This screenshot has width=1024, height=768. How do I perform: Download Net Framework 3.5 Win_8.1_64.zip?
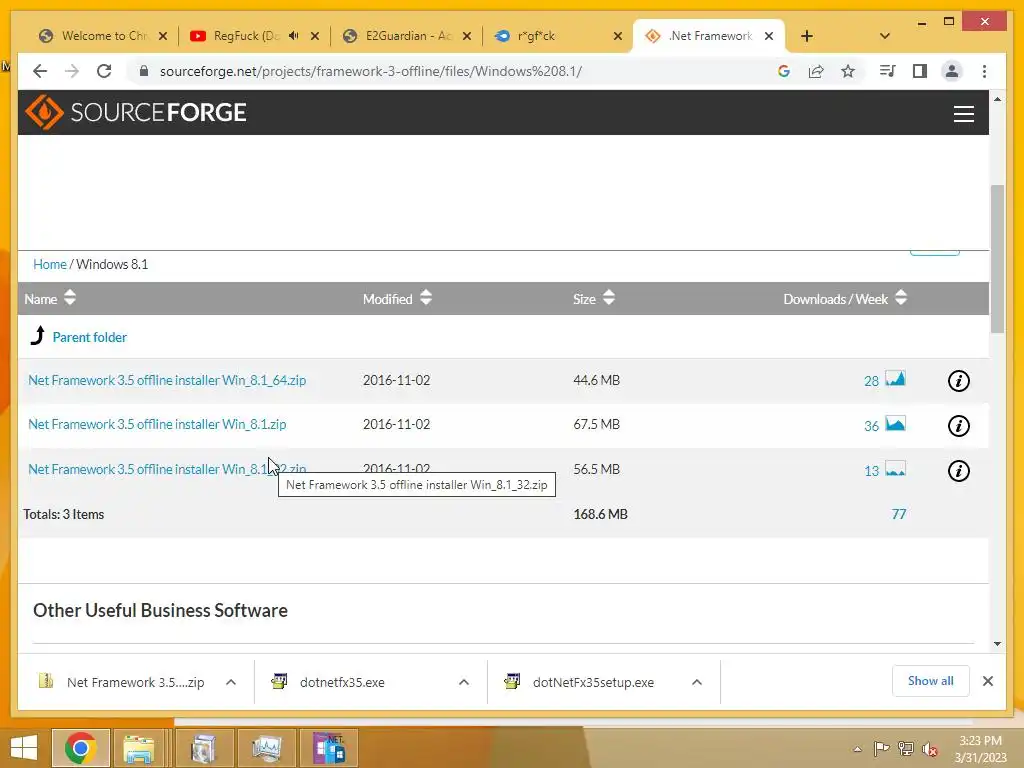tap(167, 380)
